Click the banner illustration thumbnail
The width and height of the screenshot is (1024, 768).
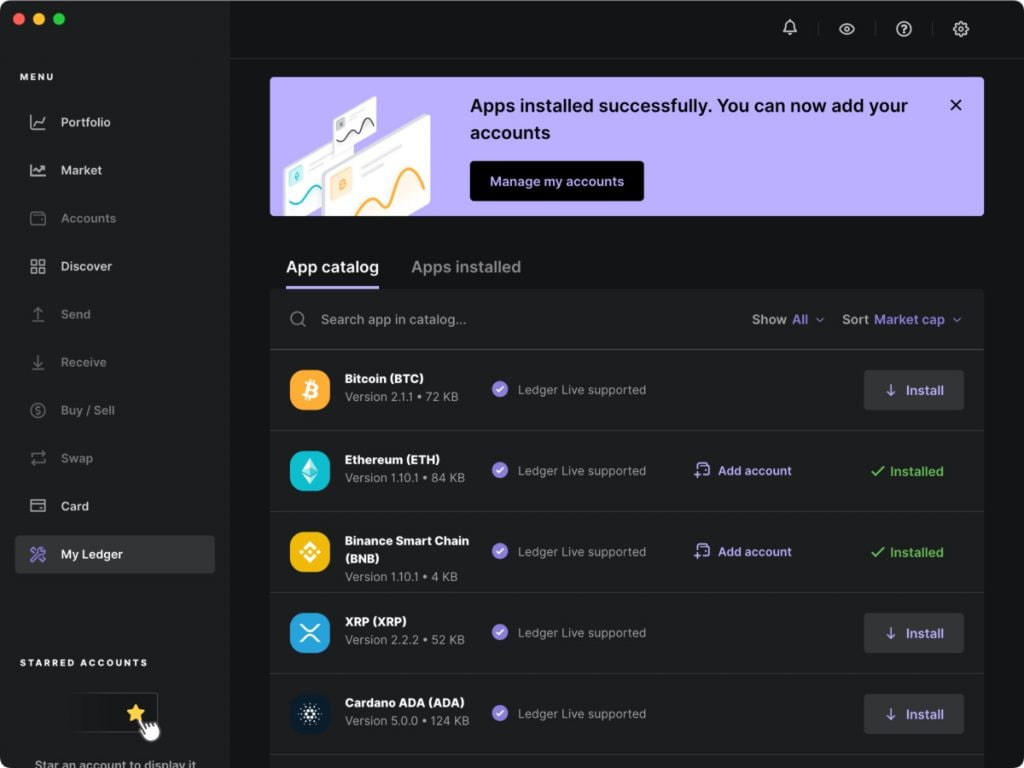click(357, 157)
